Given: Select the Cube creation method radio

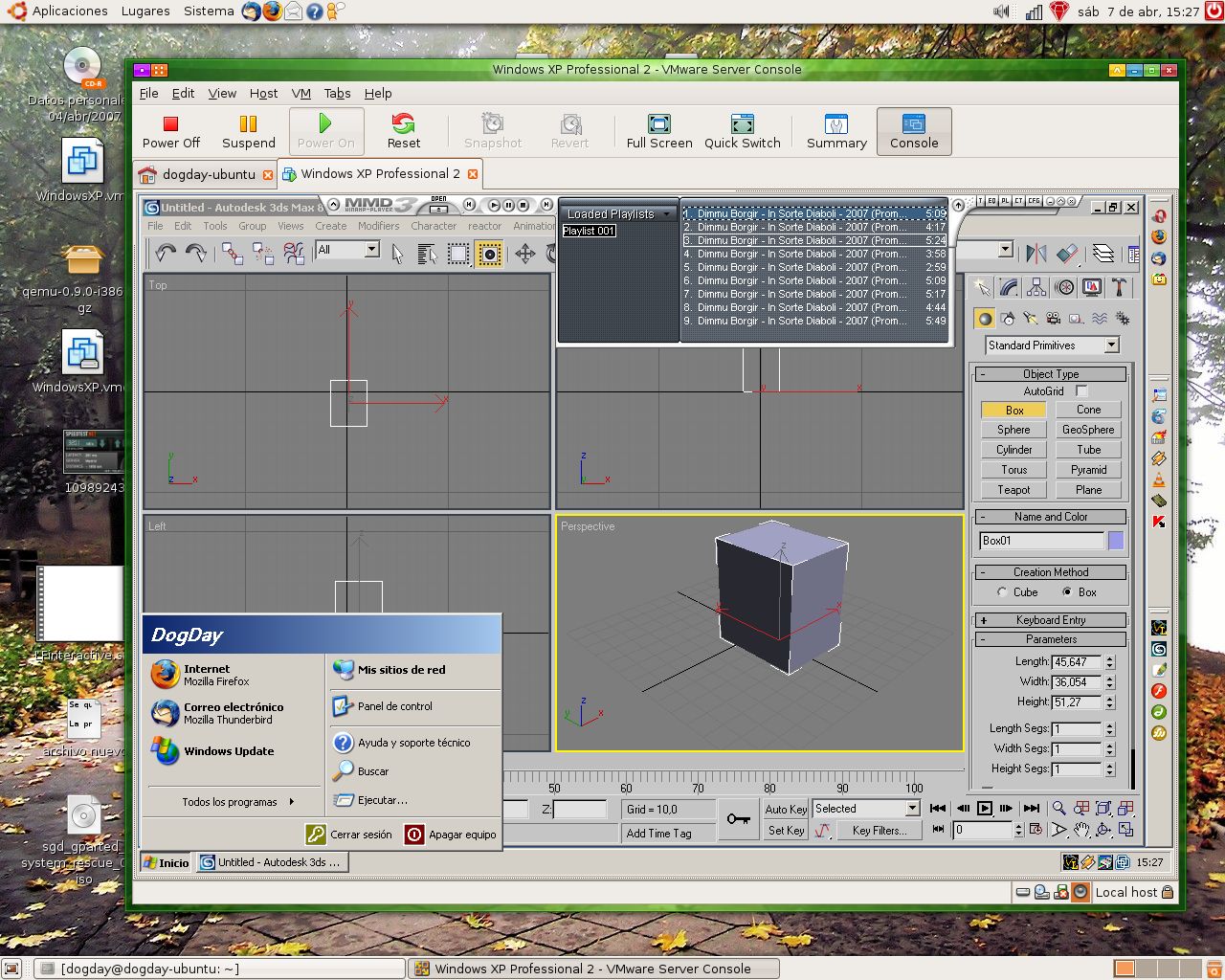Looking at the screenshot, I should 1002,592.
